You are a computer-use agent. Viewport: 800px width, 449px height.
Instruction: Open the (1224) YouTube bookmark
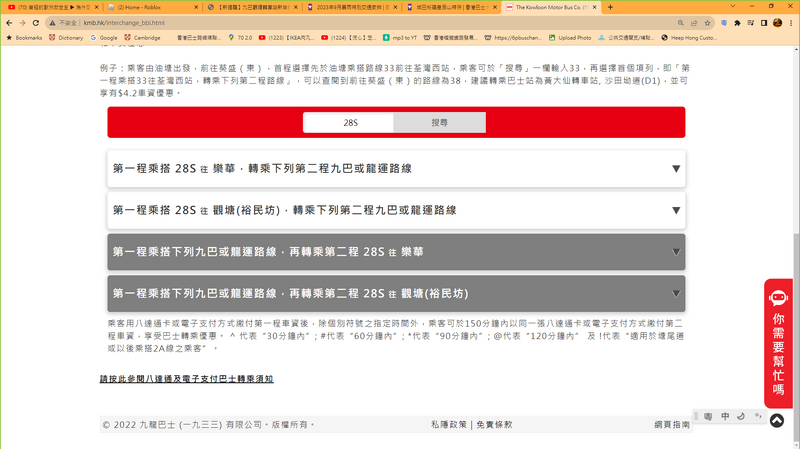coord(349,38)
